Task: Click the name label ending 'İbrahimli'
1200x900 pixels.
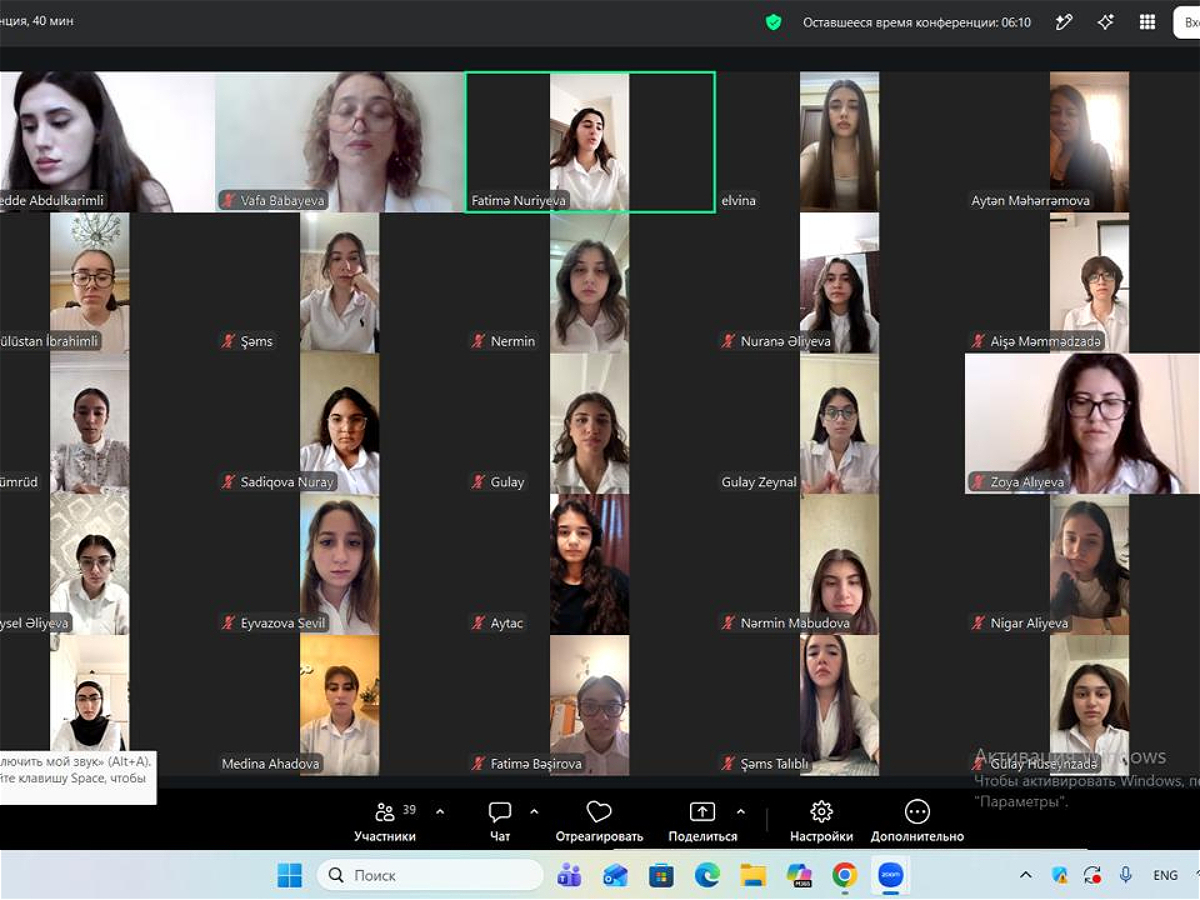Action: 50,342
